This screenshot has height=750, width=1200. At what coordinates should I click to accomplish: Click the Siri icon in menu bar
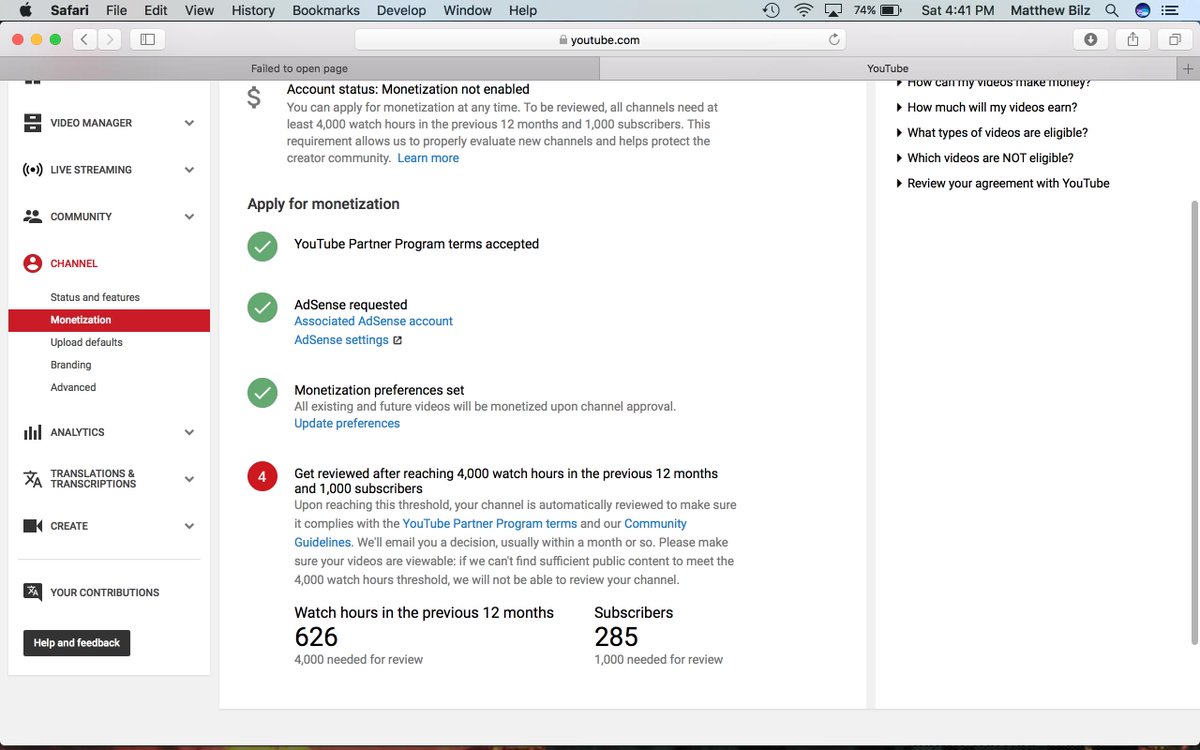[1143, 10]
